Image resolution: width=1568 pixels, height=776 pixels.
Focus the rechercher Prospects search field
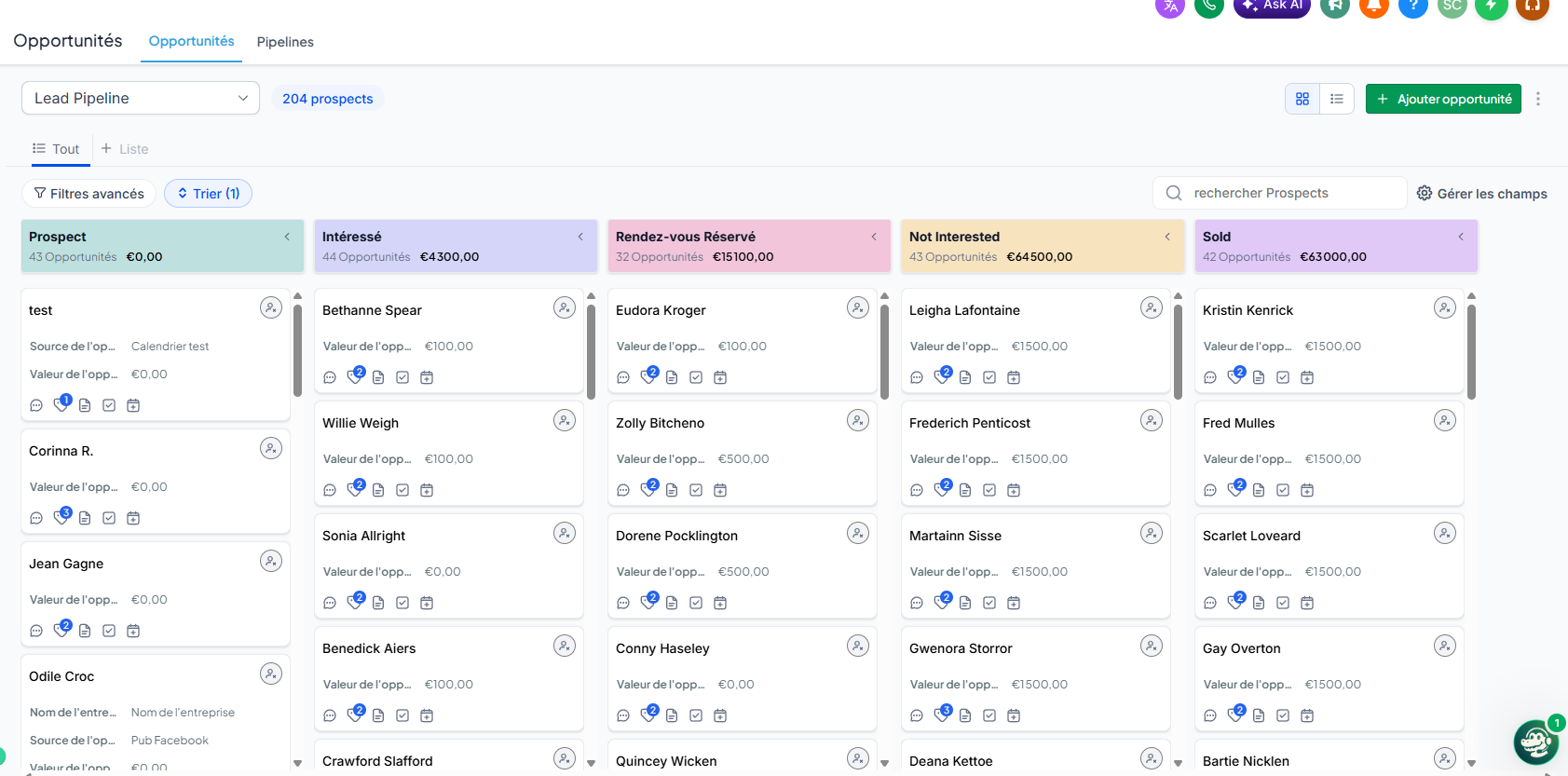tap(1280, 193)
